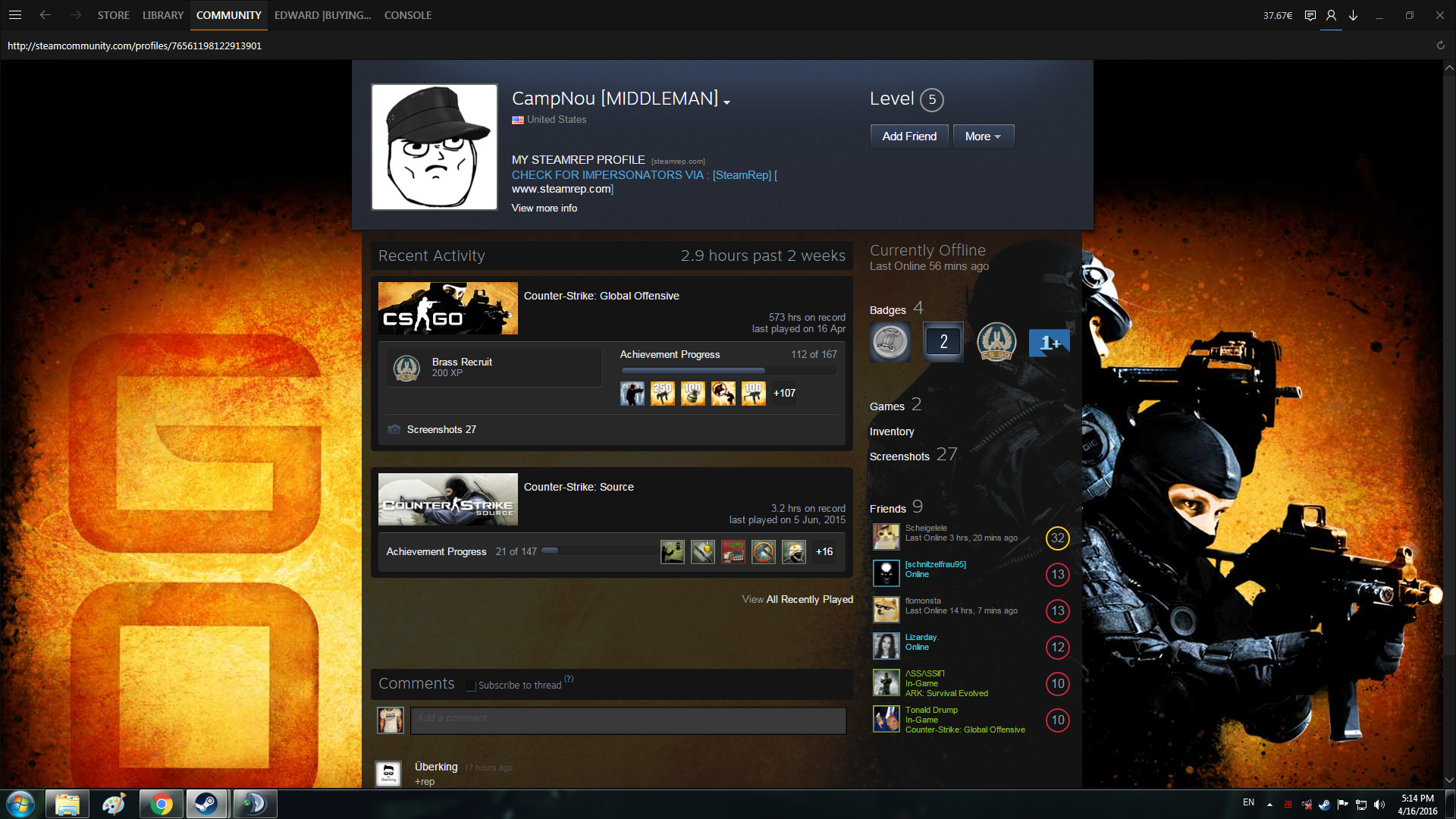Click the back navigation arrow
This screenshot has width=1456, height=819.
tap(45, 15)
